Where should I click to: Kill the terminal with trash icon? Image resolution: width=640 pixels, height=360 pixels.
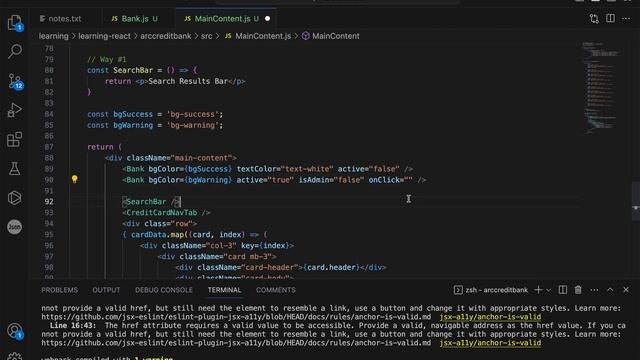(x=578, y=290)
